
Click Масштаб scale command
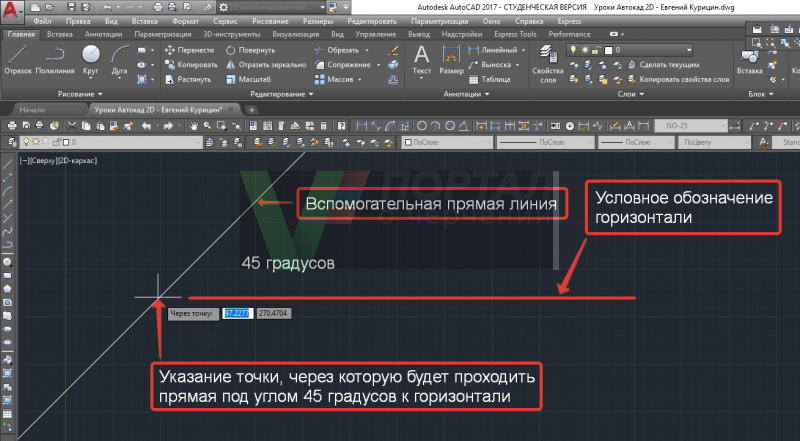click(248, 80)
